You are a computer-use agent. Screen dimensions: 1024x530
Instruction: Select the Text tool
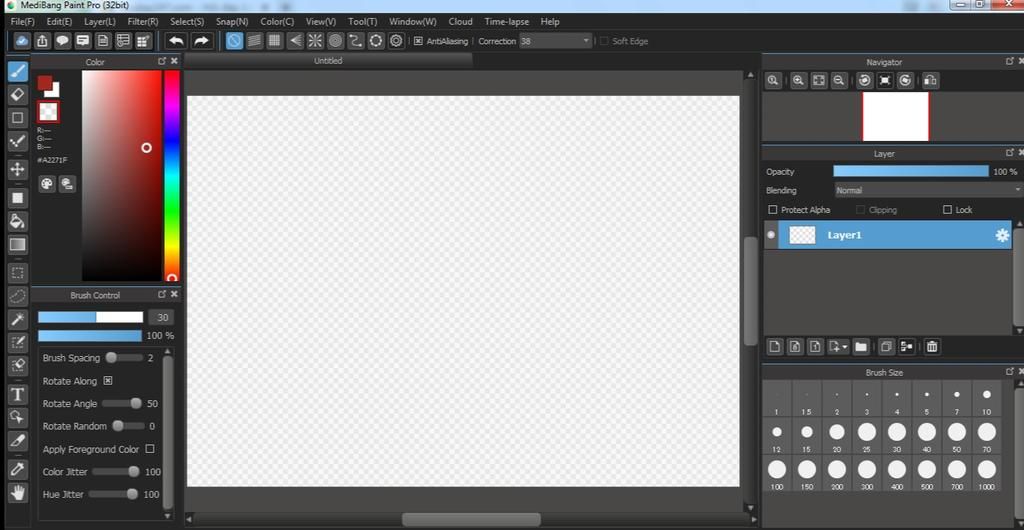point(18,394)
